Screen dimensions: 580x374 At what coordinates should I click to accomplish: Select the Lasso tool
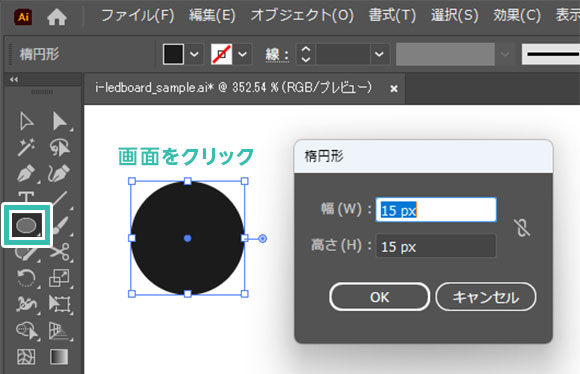pos(59,148)
